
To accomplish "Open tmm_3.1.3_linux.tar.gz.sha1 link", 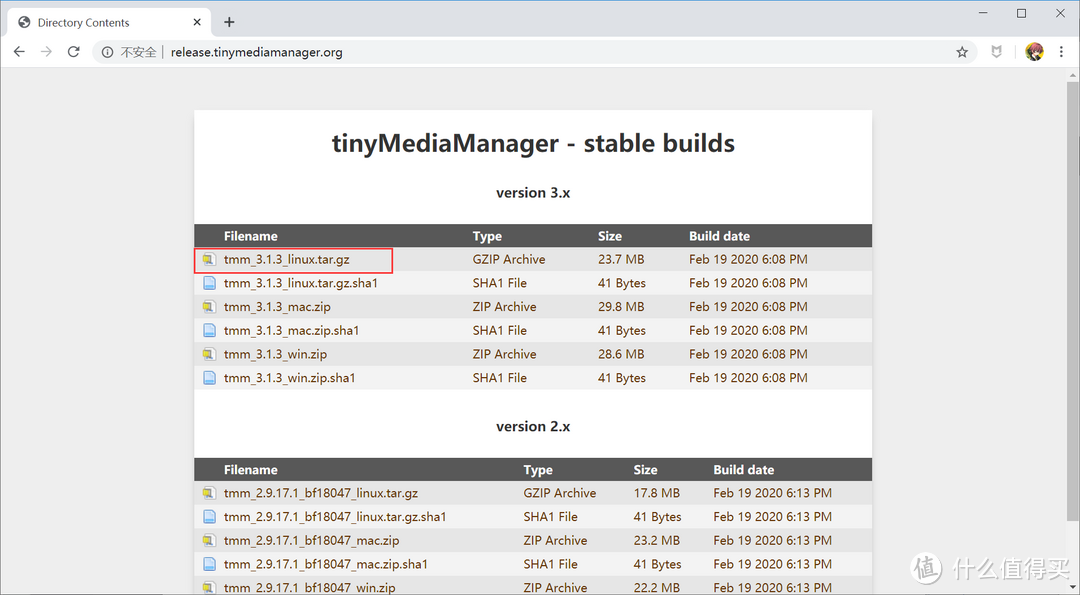I will pyautogui.click(x=300, y=283).
